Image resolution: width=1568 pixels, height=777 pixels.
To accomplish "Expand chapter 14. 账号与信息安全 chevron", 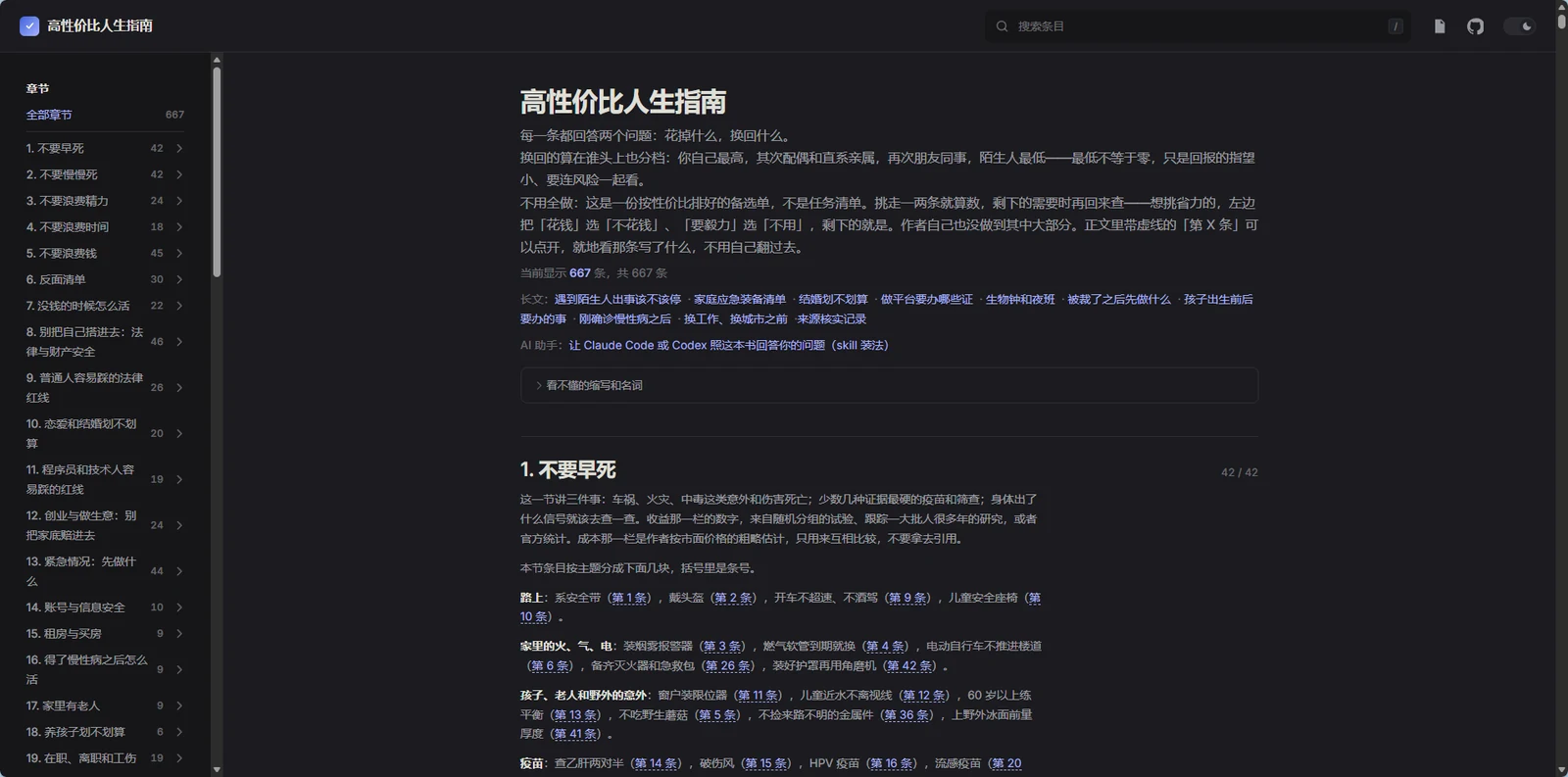I will (x=179, y=607).
